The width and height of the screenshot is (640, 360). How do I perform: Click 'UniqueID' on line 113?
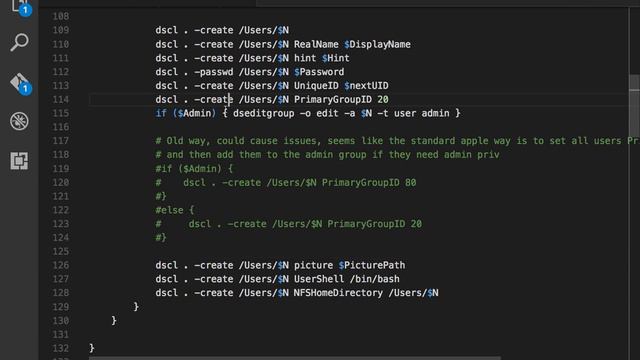coord(316,86)
